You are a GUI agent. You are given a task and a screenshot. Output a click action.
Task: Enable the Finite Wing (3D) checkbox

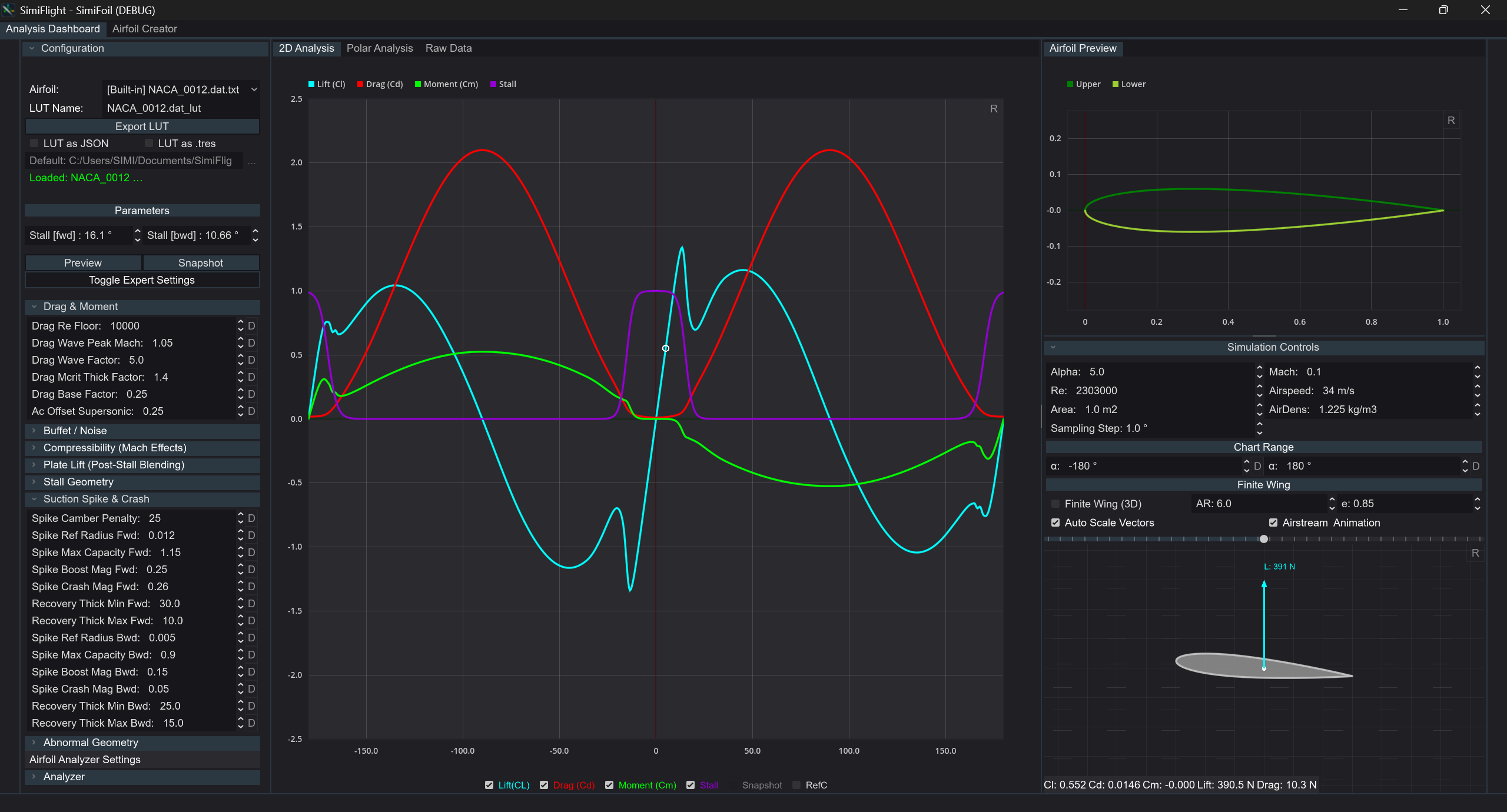[x=1055, y=504]
